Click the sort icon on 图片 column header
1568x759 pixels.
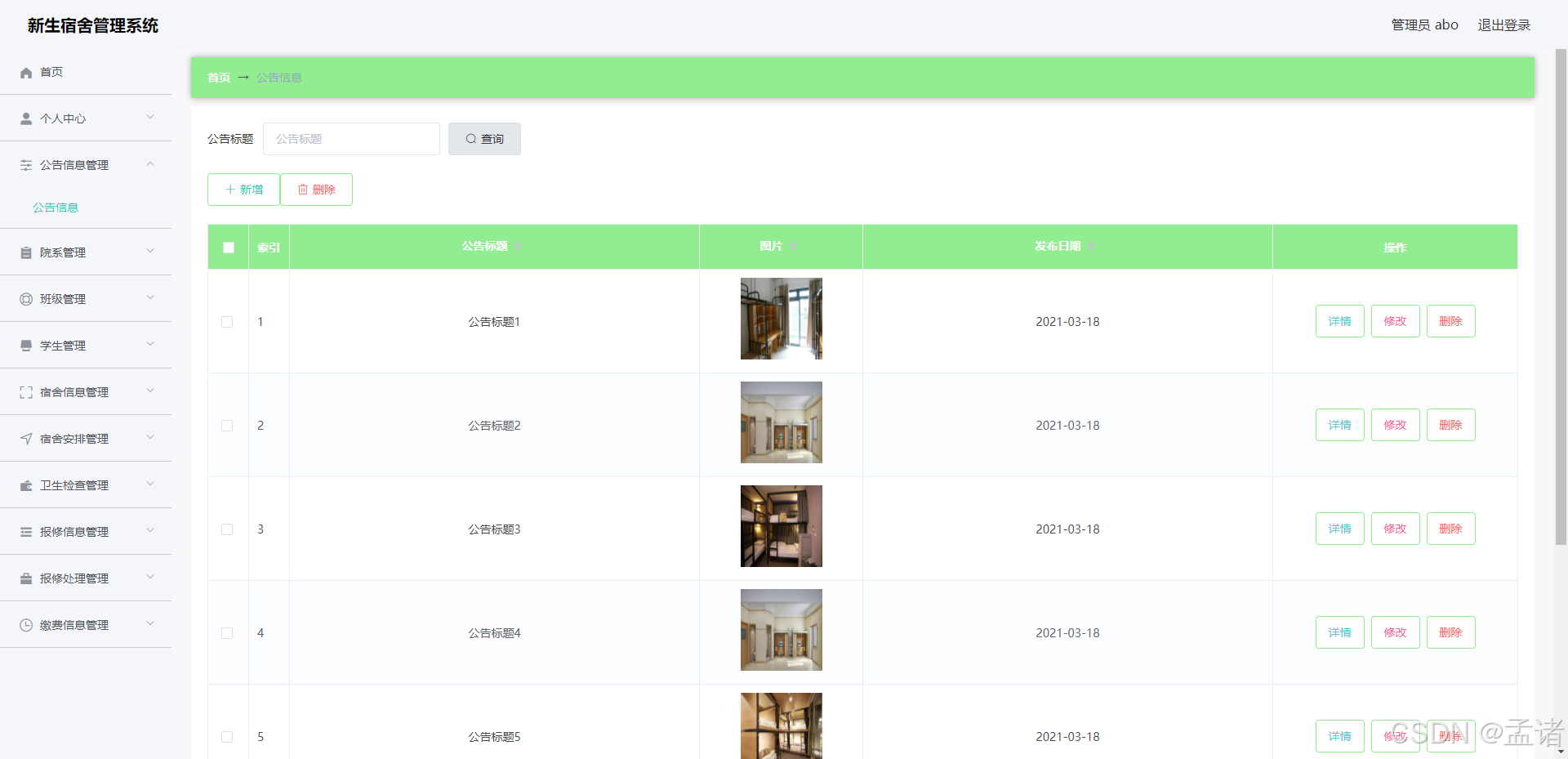pyautogui.click(x=792, y=247)
